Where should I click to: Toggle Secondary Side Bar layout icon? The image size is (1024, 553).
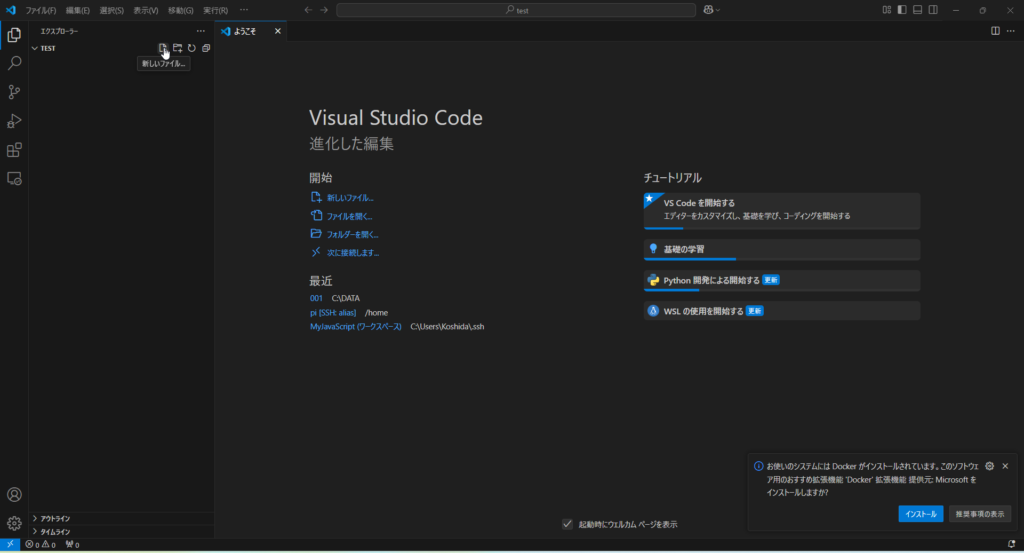(x=933, y=10)
